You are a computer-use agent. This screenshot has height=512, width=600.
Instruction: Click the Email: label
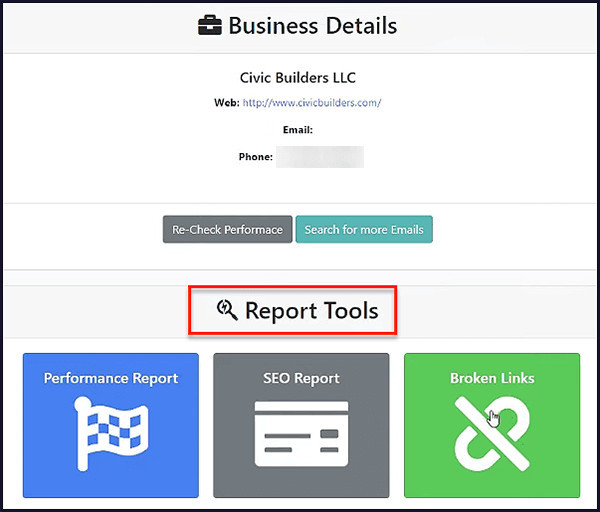click(298, 130)
